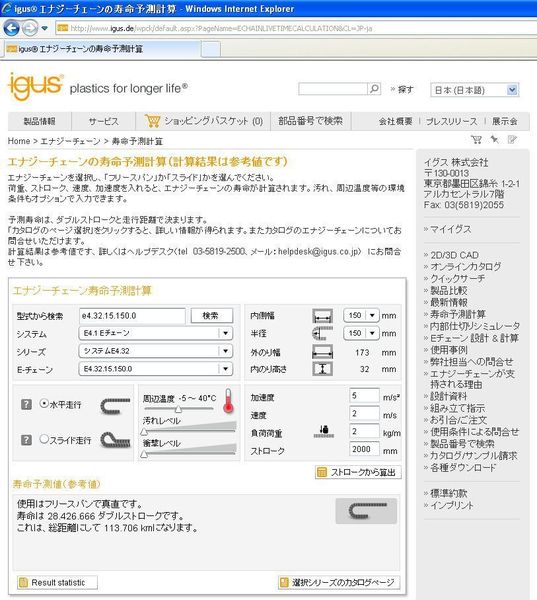Open the インプリント sidebar link
This screenshot has width=537, height=600.
click(452, 505)
